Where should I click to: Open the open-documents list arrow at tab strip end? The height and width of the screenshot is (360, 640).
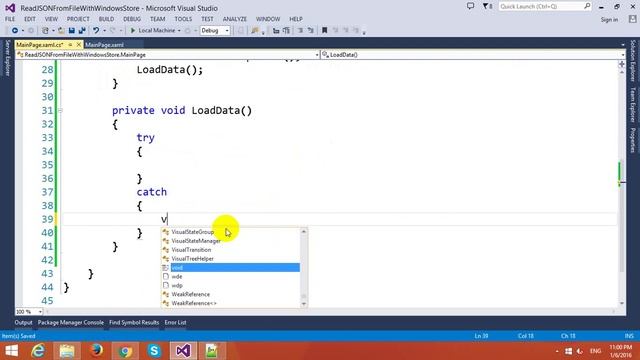click(623, 44)
